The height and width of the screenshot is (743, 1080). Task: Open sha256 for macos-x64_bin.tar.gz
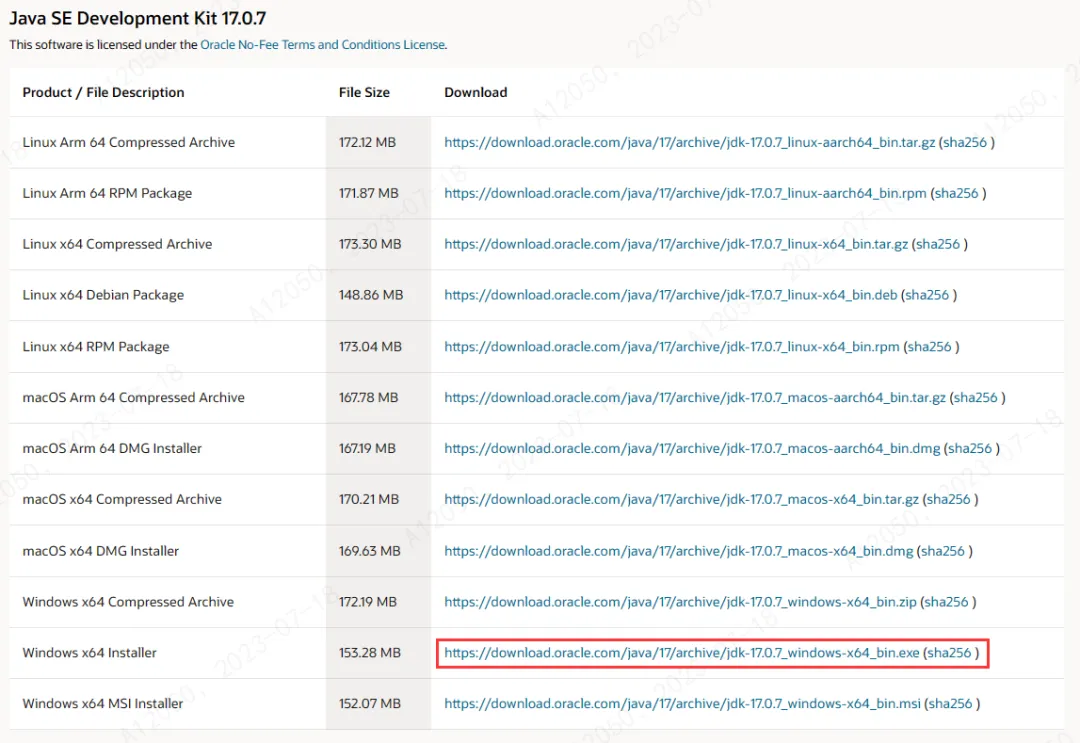pos(948,500)
